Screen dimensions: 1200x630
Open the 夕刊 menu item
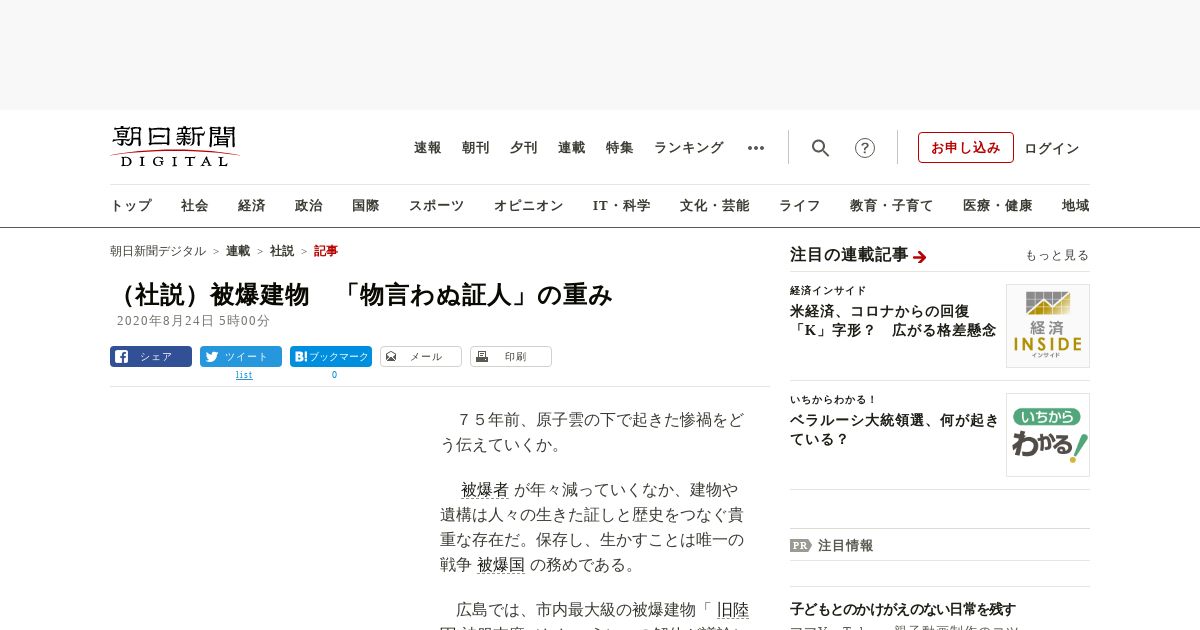point(524,148)
